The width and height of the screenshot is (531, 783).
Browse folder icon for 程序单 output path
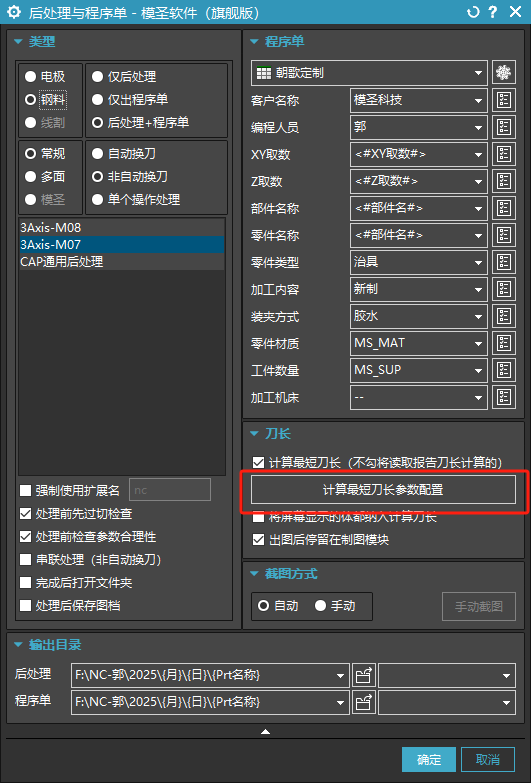[x=364, y=703]
